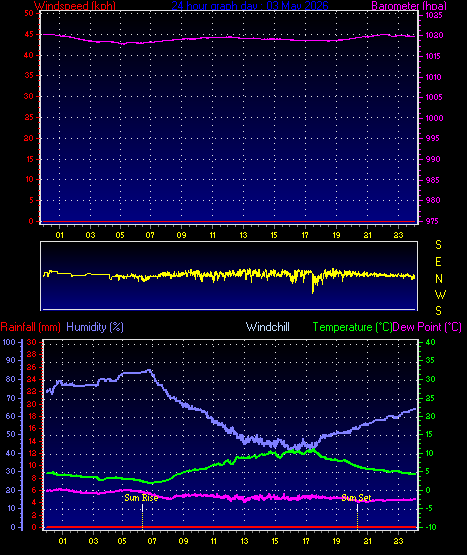Select the 1000 barometer scale value
This screenshot has width=467, height=555.
pos(434,118)
